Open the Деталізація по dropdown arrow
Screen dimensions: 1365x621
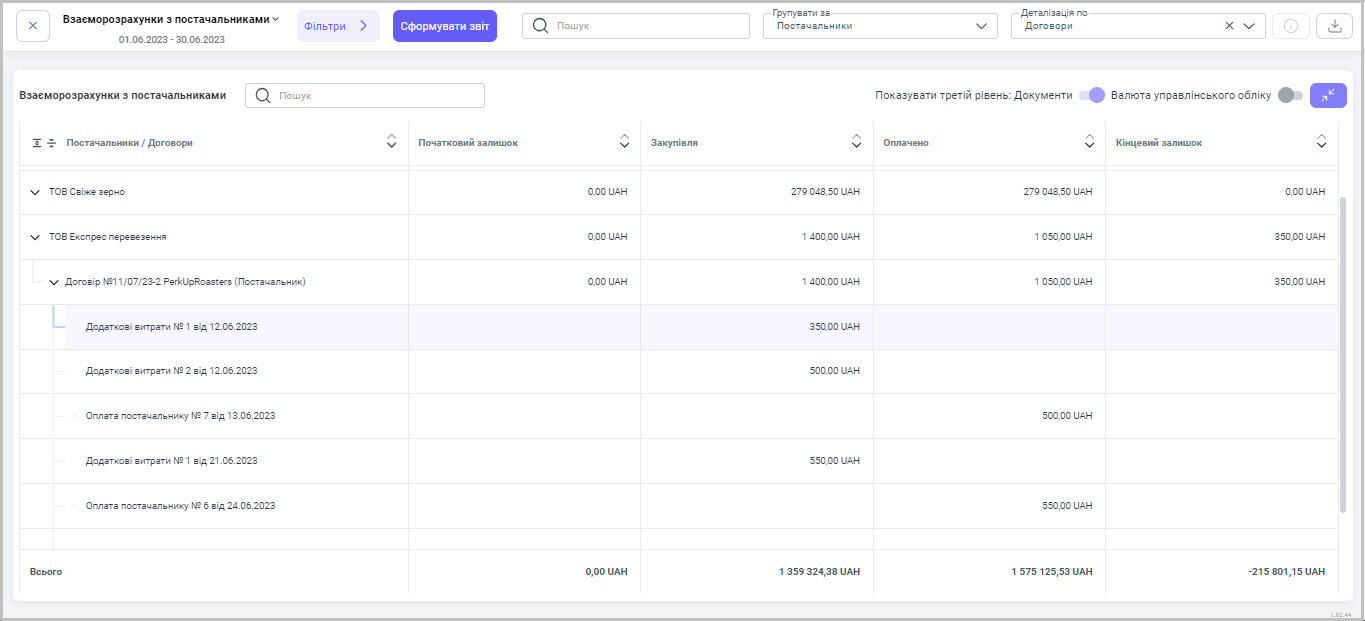(x=1249, y=27)
